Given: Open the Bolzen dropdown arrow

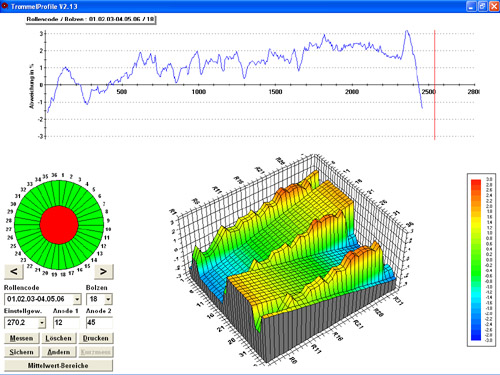Looking at the screenshot, I should pyautogui.click(x=108, y=299).
